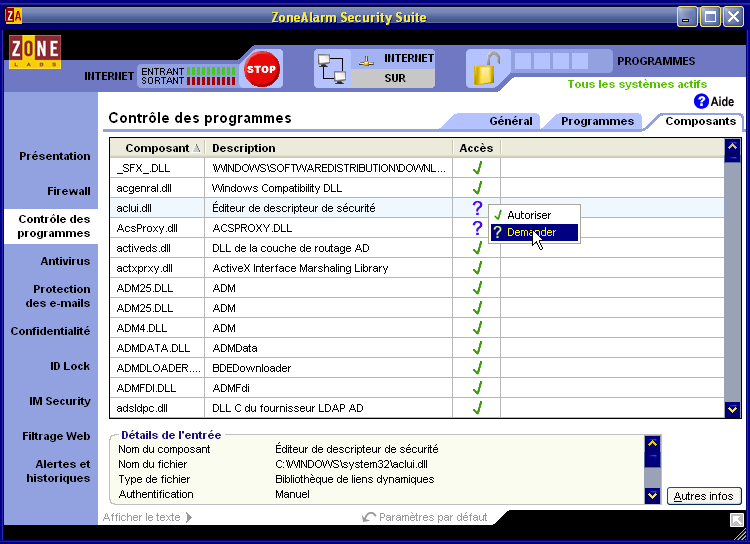Click access checkmark for ADMFDI.DLL
This screenshot has width=750, height=544.
[477, 388]
